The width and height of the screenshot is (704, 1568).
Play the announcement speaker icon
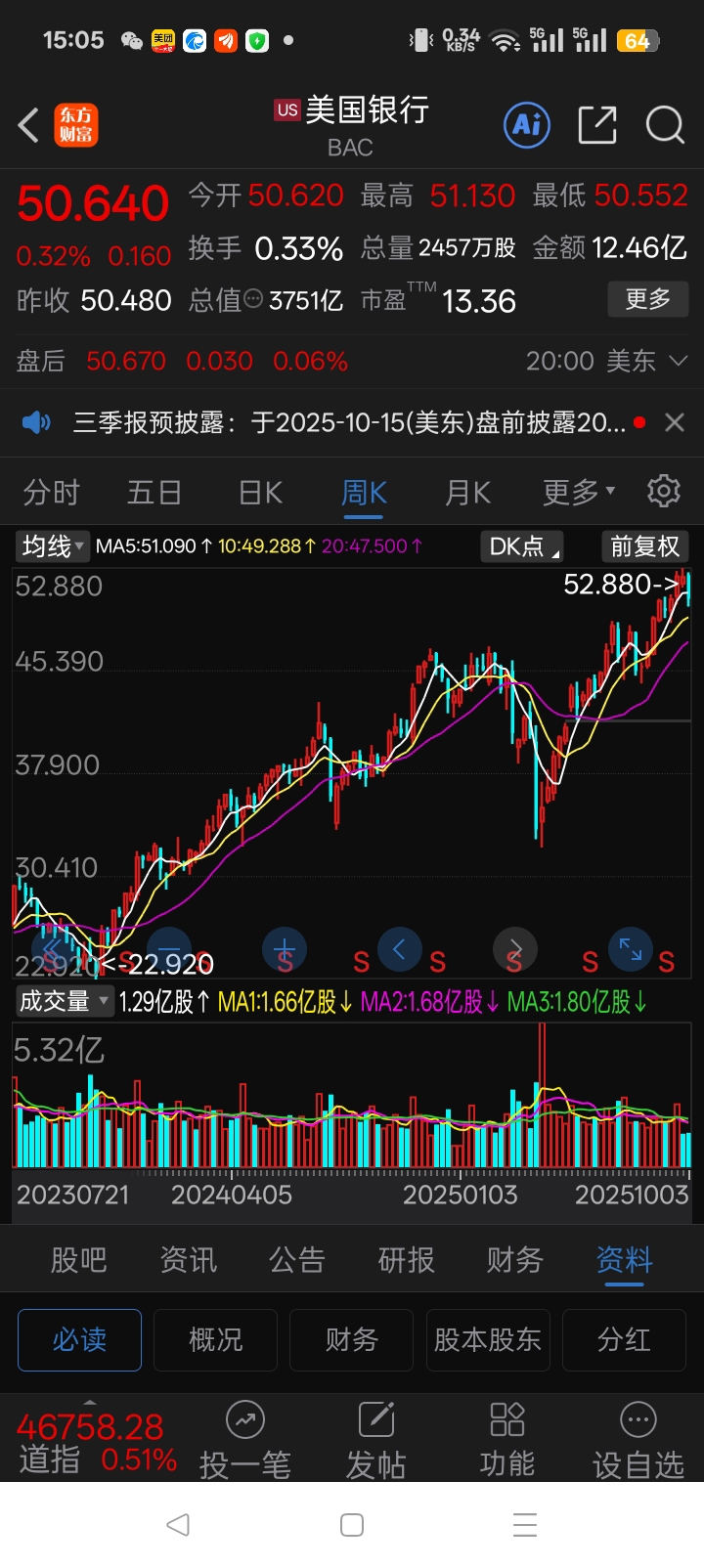tap(36, 422)
